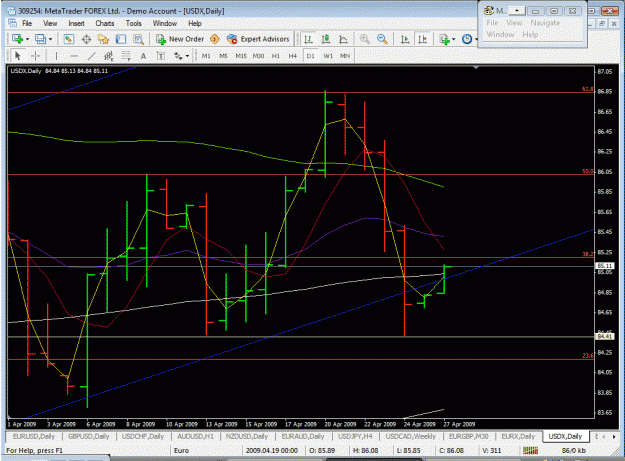Toggle the Terminal panel icon
Image resolution: width=625 pixels, height=461 pixels.
tap(121, 39)
